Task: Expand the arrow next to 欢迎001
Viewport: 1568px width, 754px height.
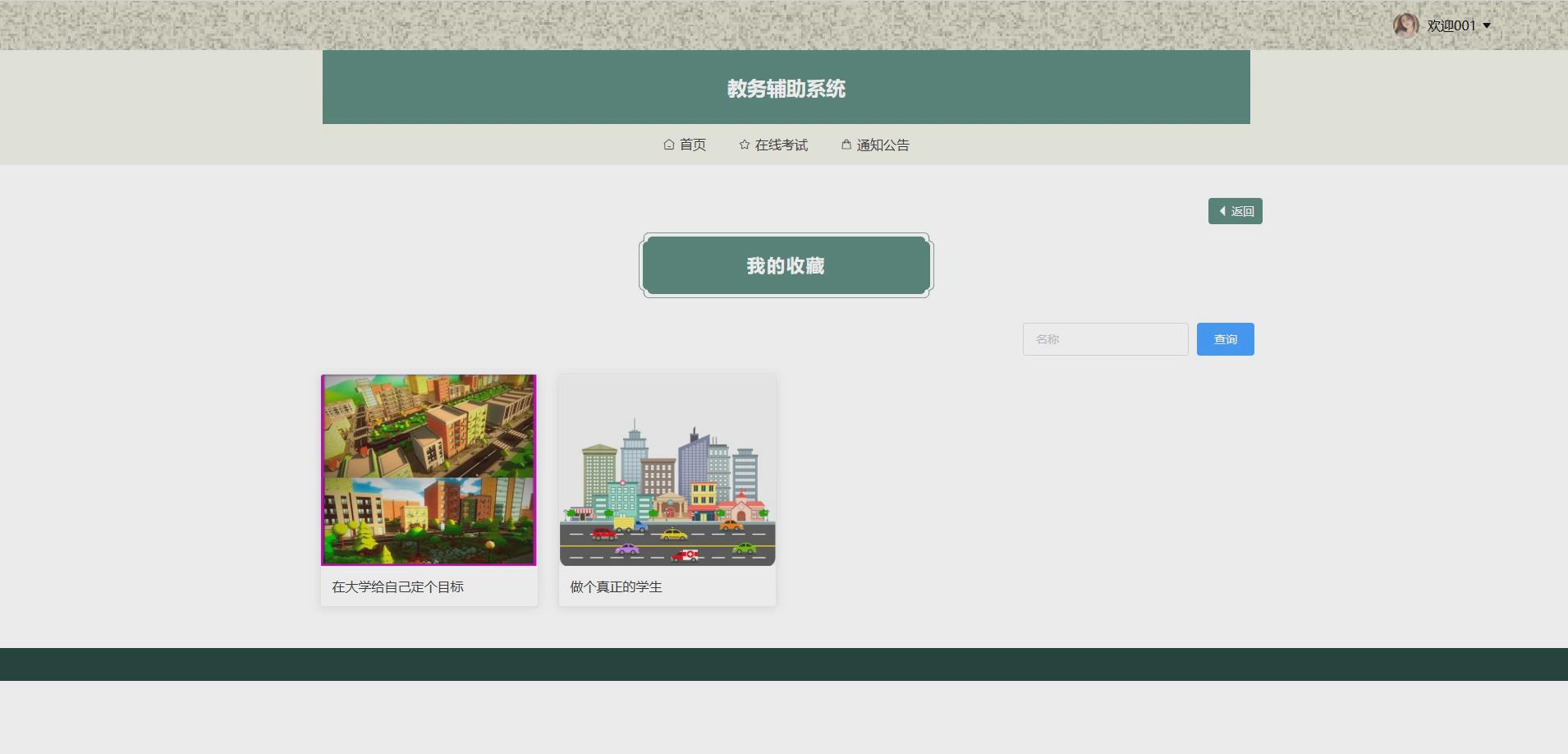Action: 1488,25
